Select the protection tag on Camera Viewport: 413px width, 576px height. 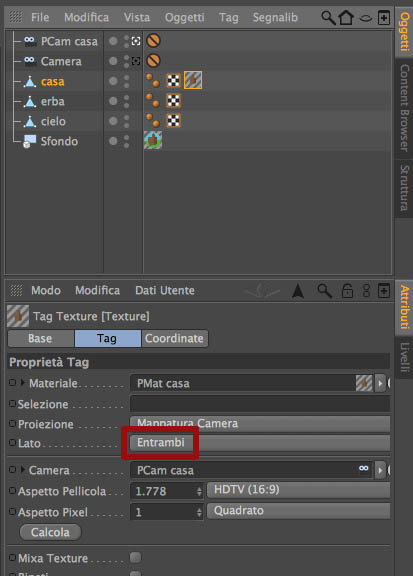click(153, 60)
